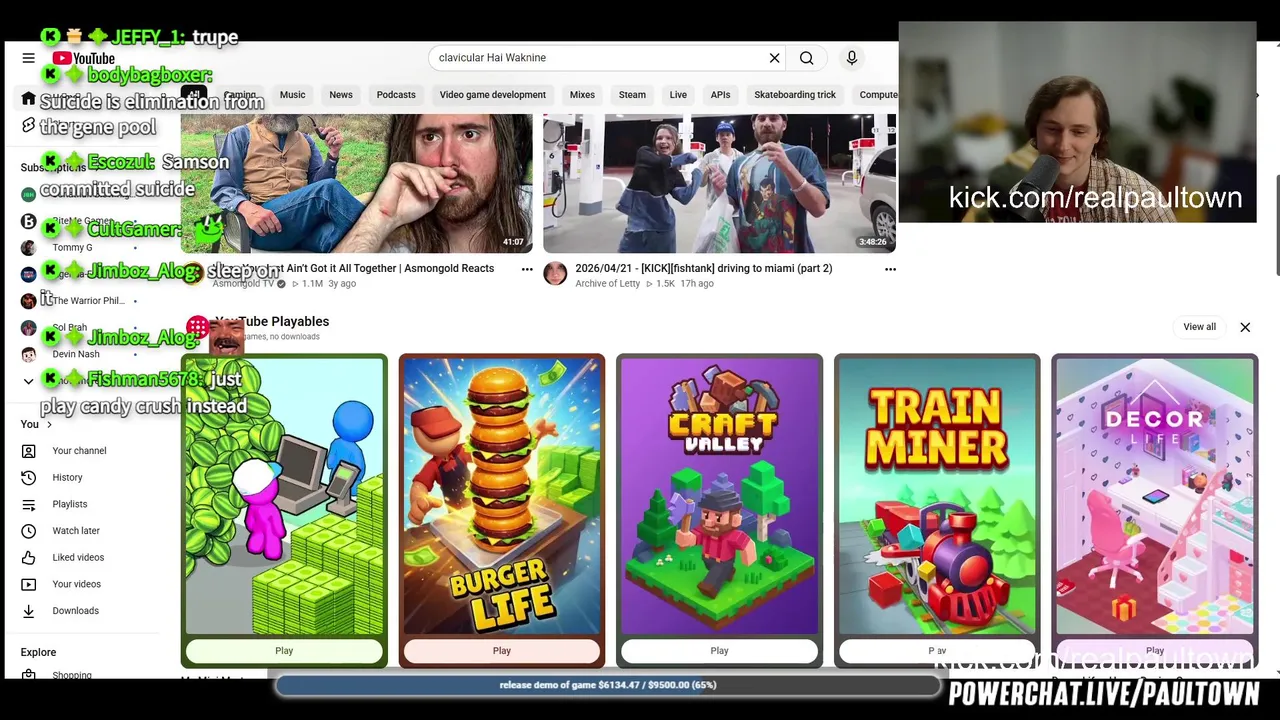This screenshot has width=1280, height=720.
Task: Select the APIs filter chip
Action: 720,95
